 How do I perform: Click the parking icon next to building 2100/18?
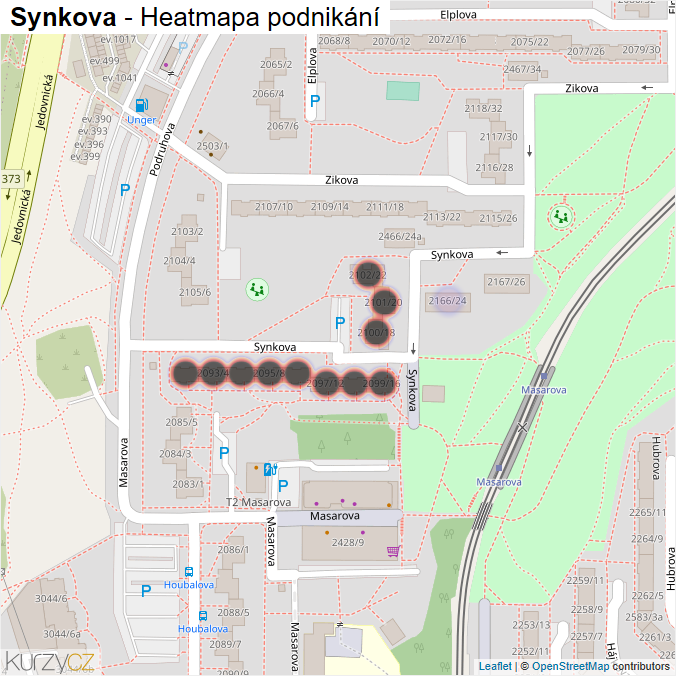click(x=340, y=322)
